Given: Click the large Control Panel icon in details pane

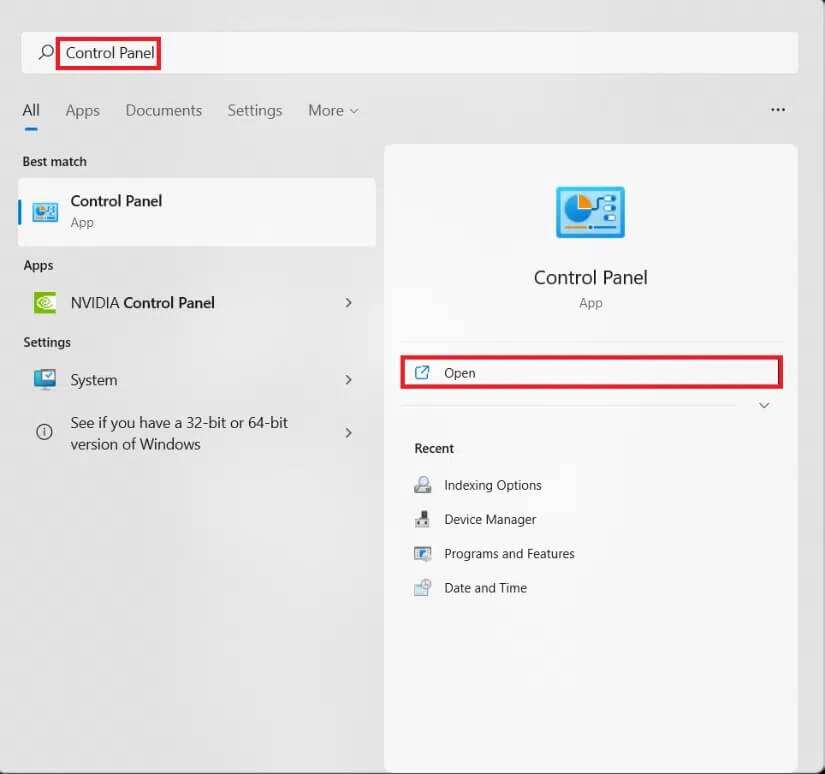Looking at the screenshot, I should (590, 212).
